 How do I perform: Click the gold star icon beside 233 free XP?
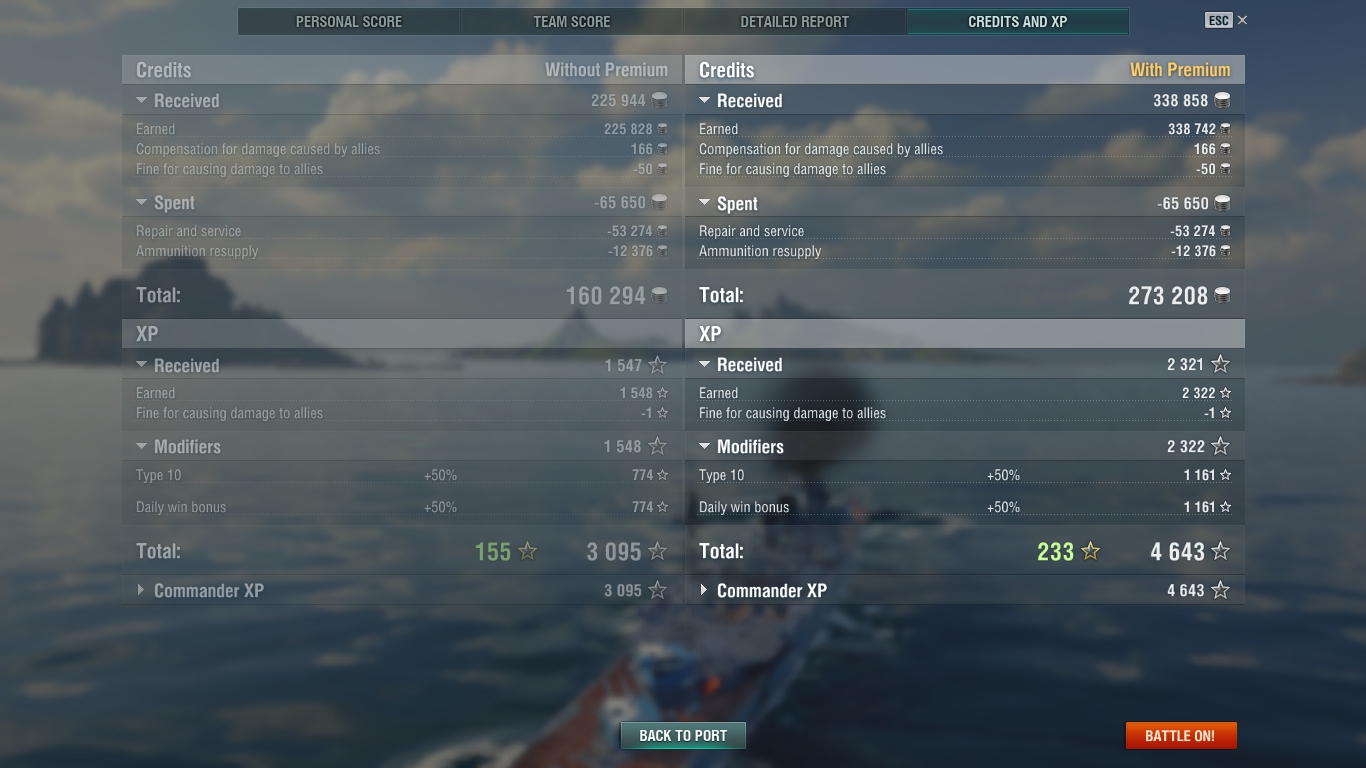click(x=1091, y=551)
